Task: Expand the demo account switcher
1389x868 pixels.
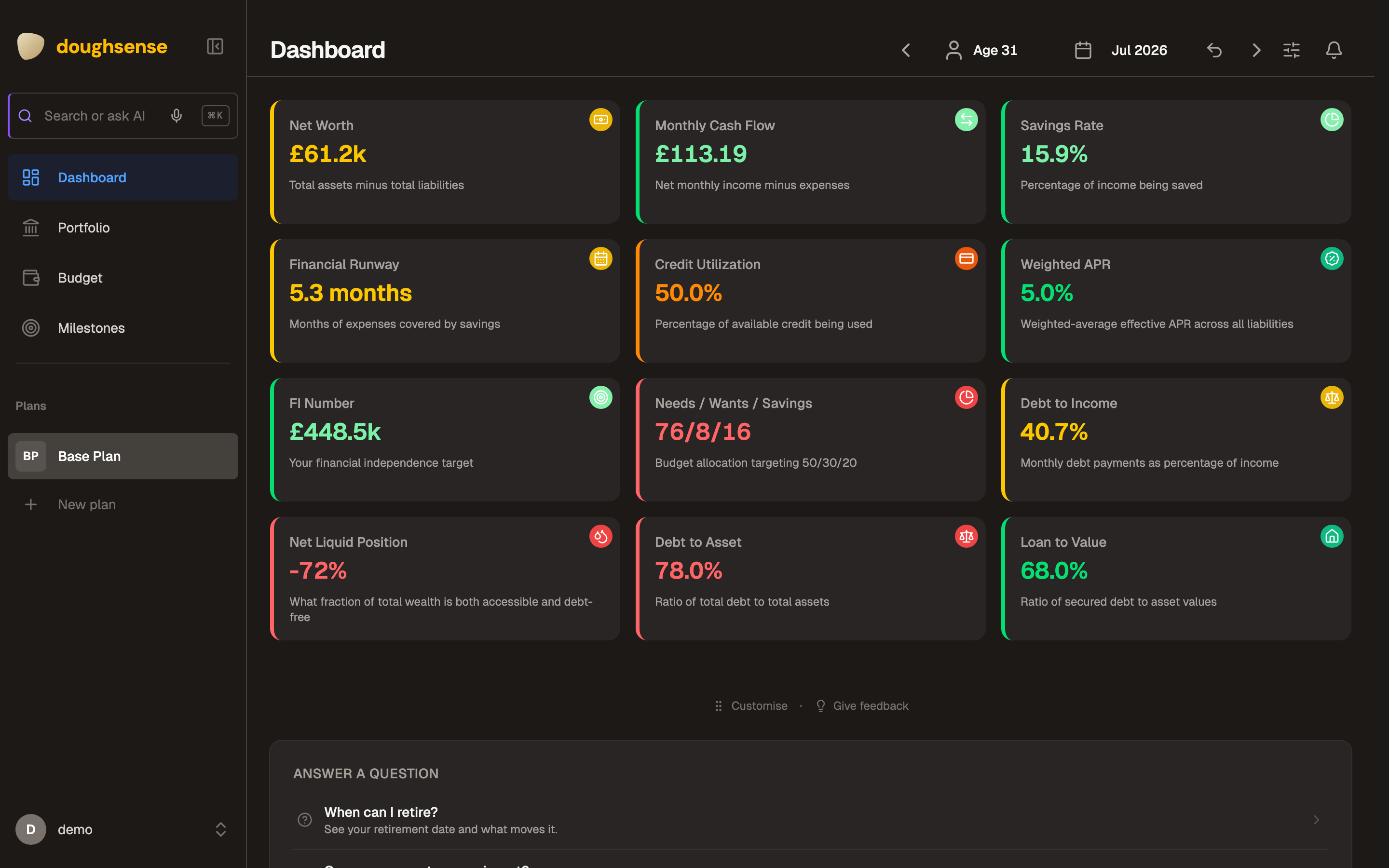Action: click(220, 829)
